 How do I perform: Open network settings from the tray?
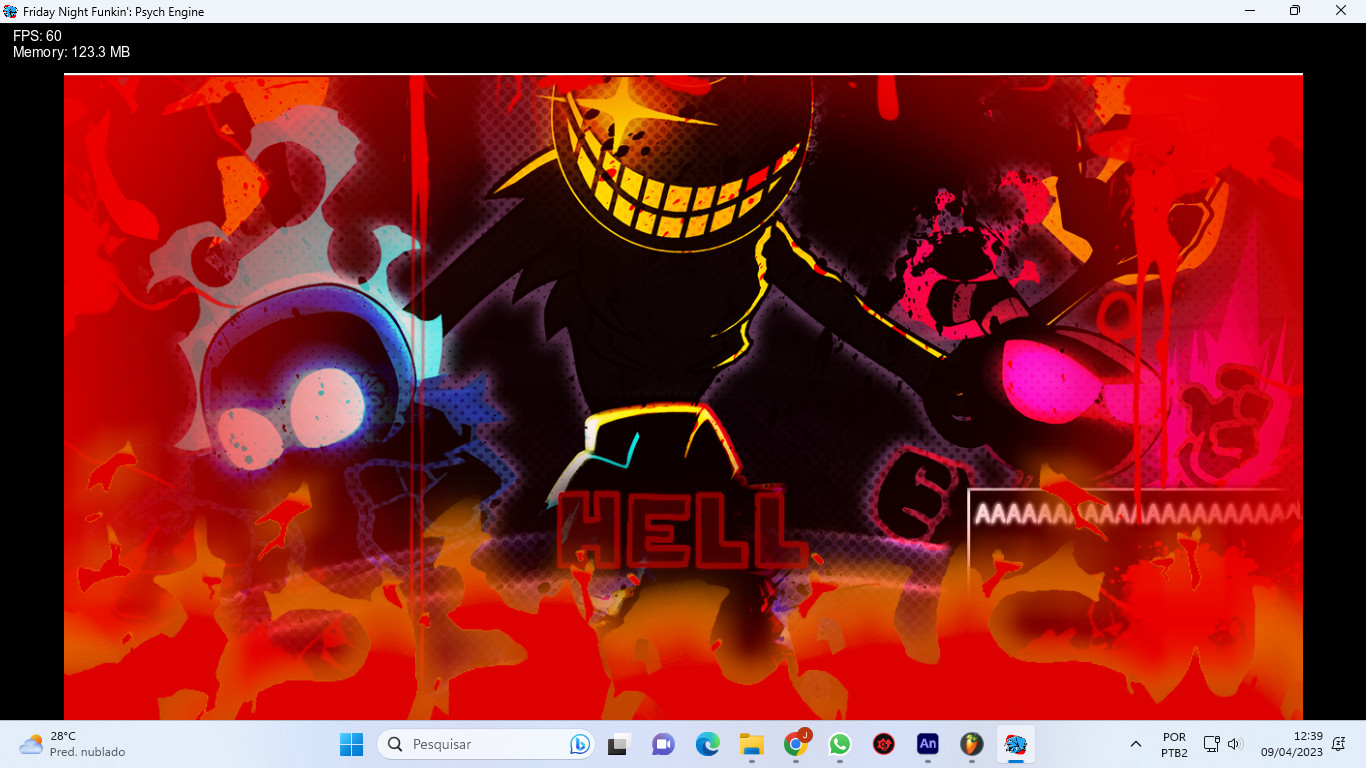[x=1212, y=744]
